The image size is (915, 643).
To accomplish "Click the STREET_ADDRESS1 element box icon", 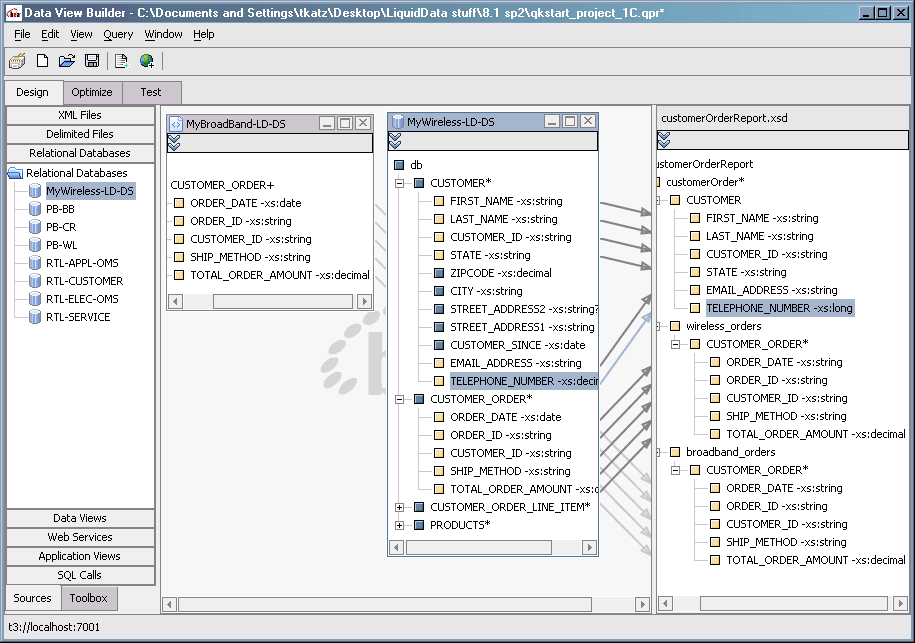I will coord(439,327).
